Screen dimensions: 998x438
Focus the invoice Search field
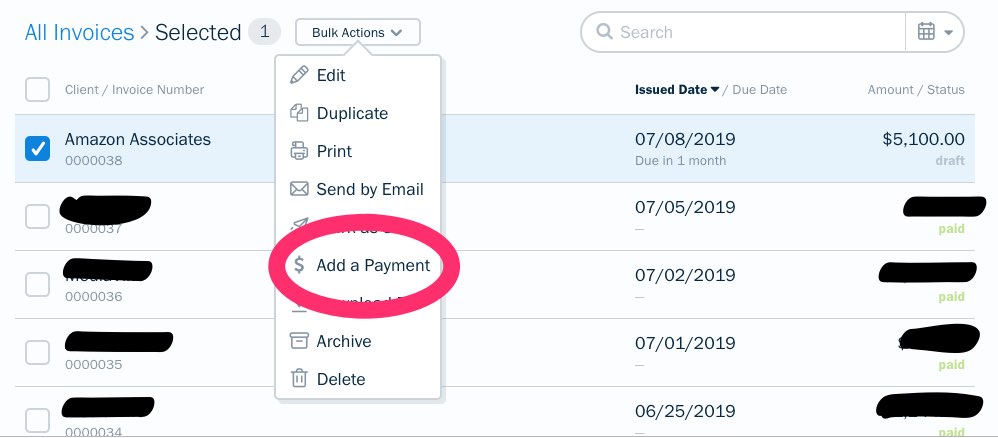tap(743, 32)
